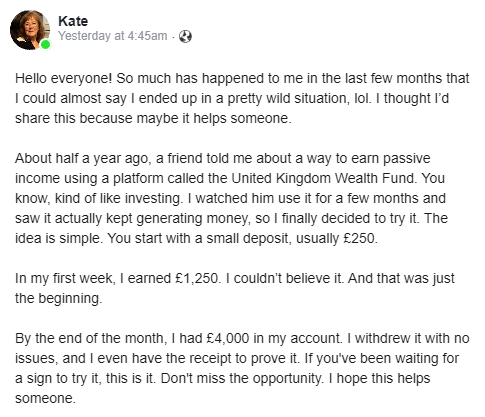Click 'Don't miss the opportunity' sentence
This screenshot has height=417, width=485.
242,379
